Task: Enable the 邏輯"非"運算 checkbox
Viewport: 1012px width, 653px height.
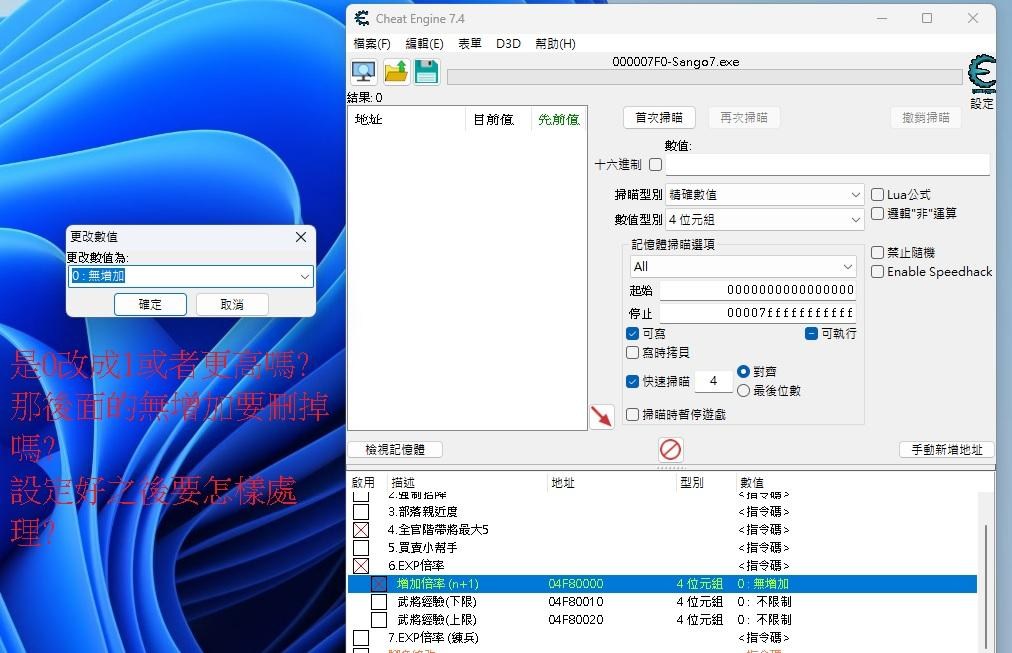Action: pyautogui.click(x=877, y=213)
